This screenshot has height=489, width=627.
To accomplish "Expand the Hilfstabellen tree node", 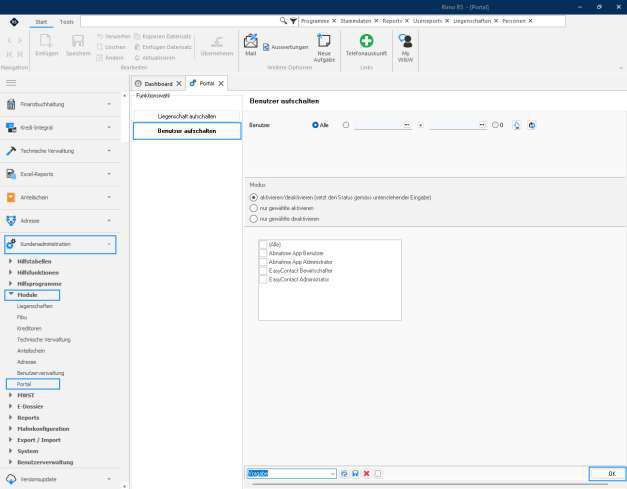I will pyautogui.click(x=10, y=261).
